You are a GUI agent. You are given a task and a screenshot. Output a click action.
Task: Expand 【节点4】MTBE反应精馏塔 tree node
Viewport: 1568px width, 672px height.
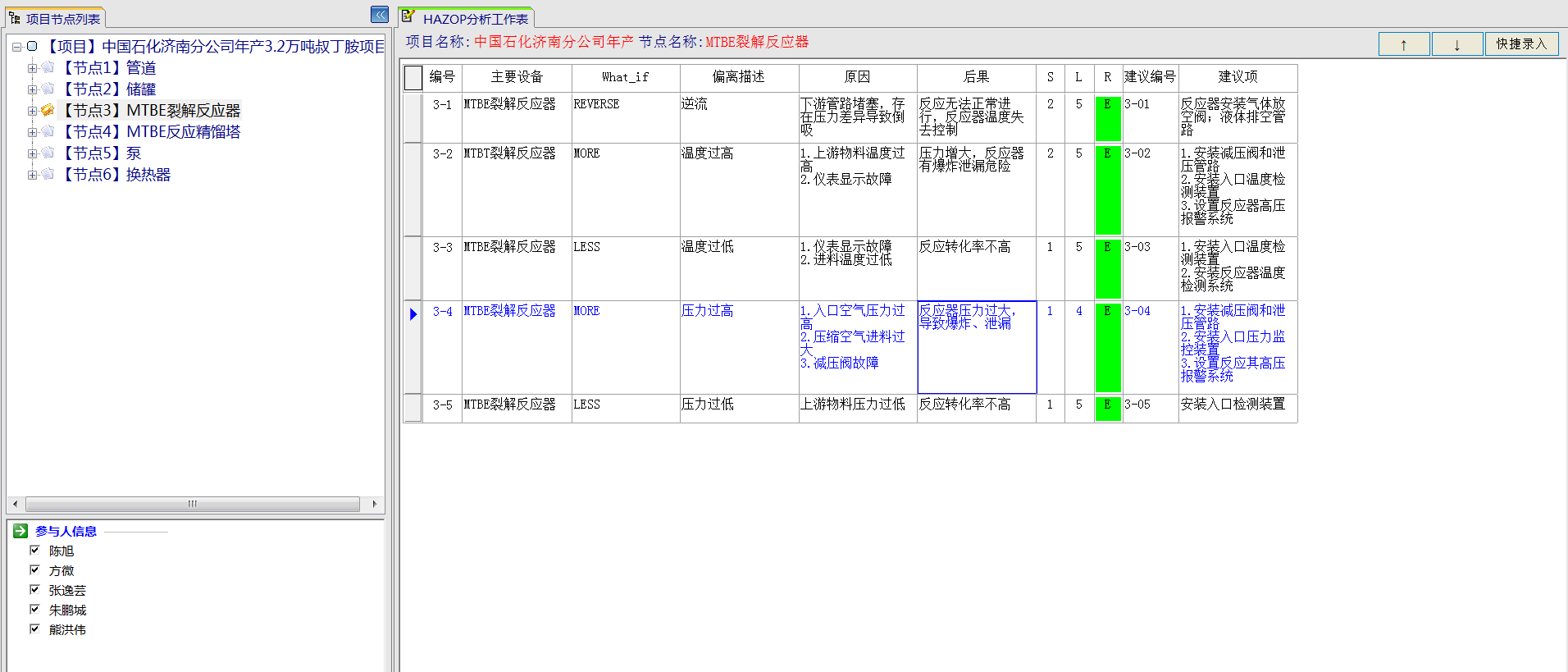point(32,132)
